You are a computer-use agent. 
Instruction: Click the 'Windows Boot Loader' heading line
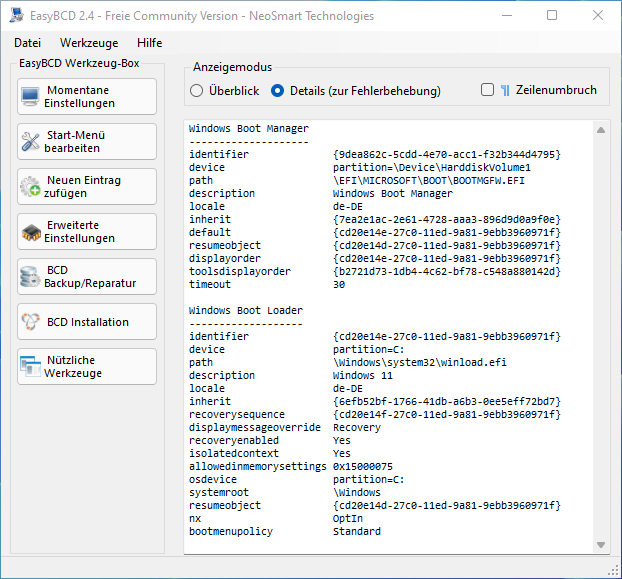tap(246, 310)
